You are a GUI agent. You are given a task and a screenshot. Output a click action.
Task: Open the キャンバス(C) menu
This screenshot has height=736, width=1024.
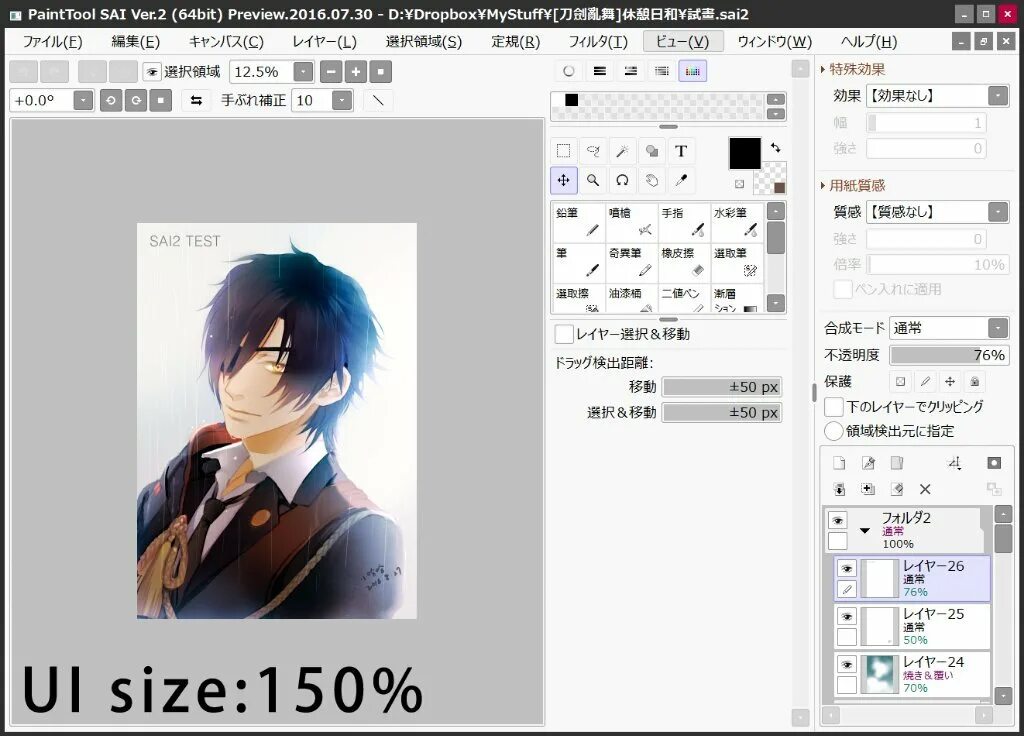pos(226,42)
